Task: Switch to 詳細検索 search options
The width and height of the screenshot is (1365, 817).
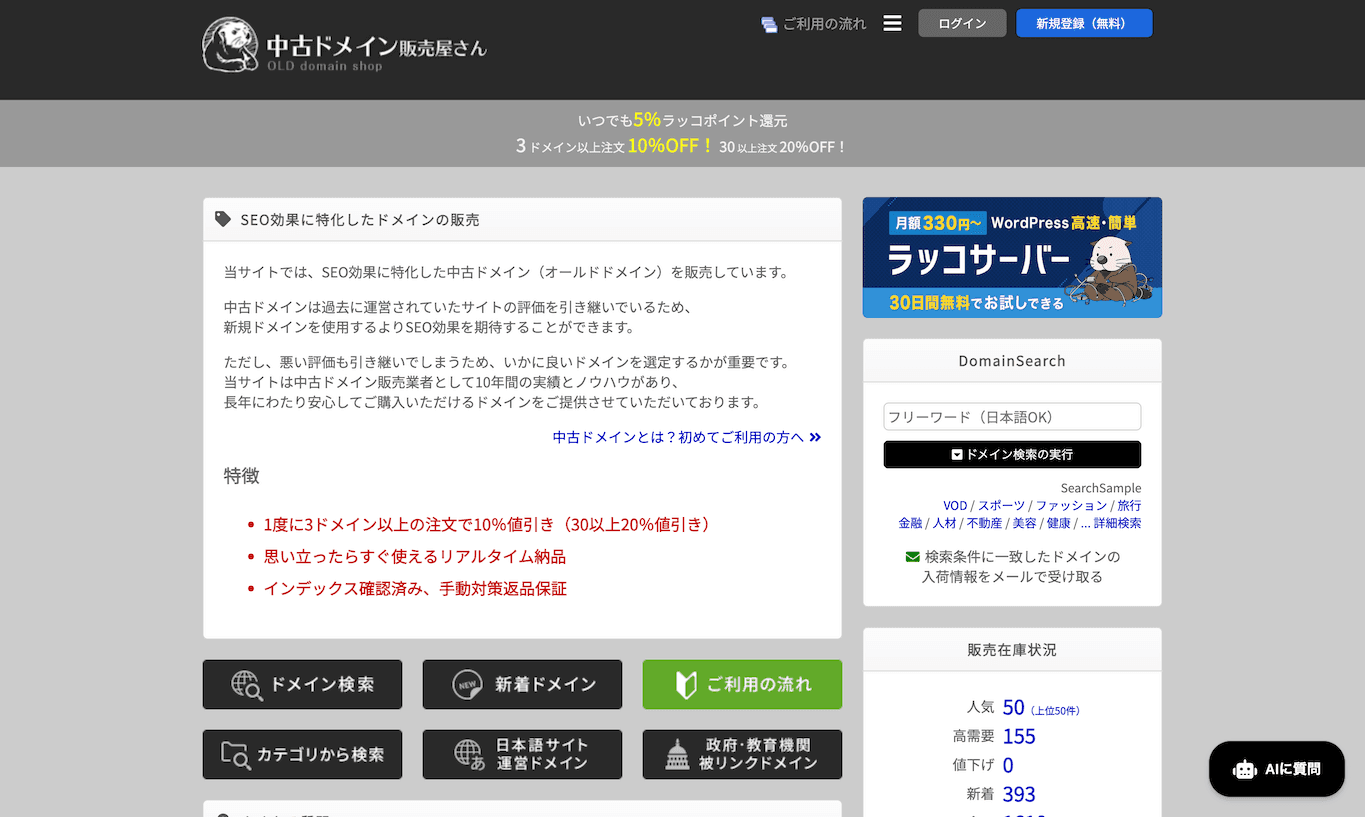Action: tap(1116, 522)
